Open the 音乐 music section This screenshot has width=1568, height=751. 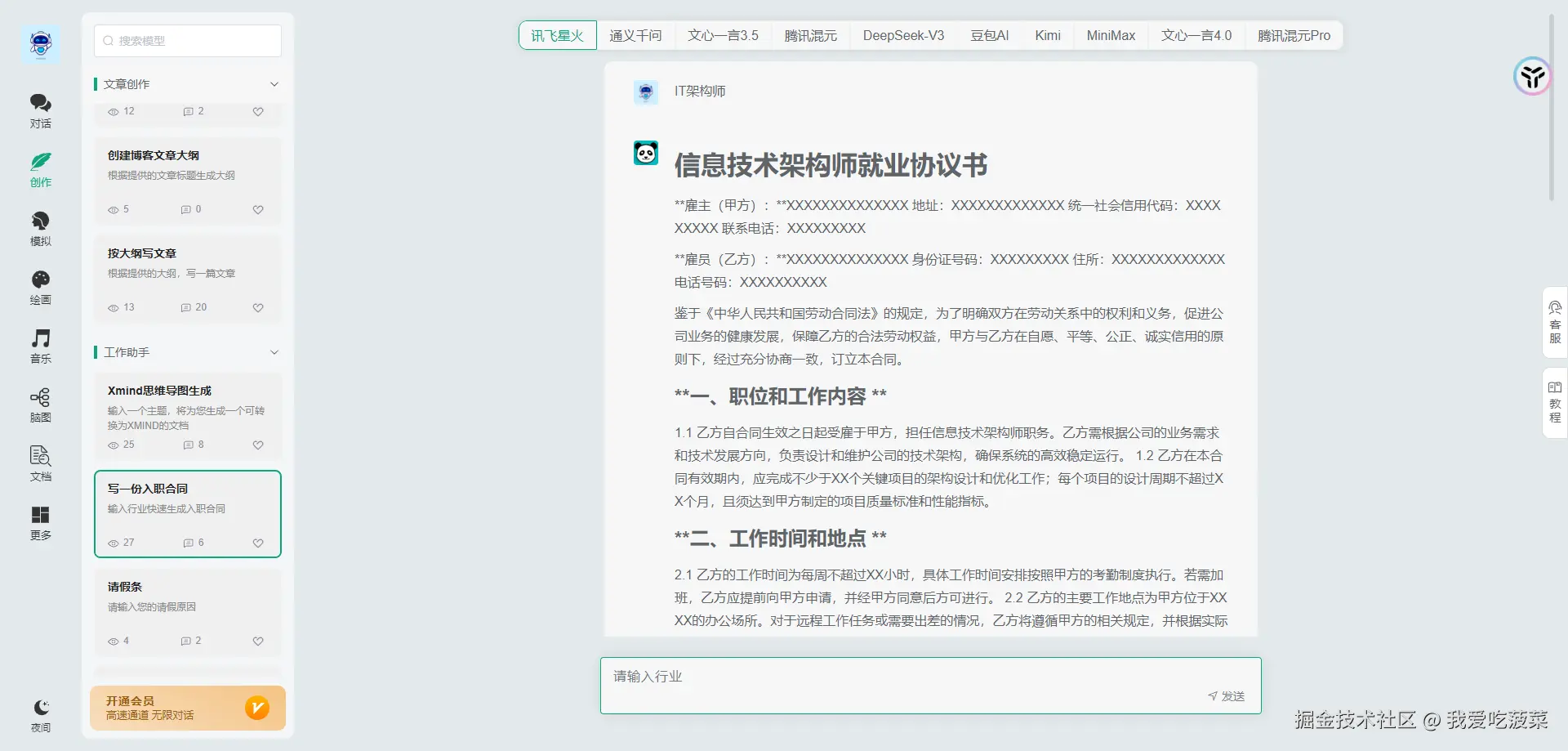[x=41, y=346]
